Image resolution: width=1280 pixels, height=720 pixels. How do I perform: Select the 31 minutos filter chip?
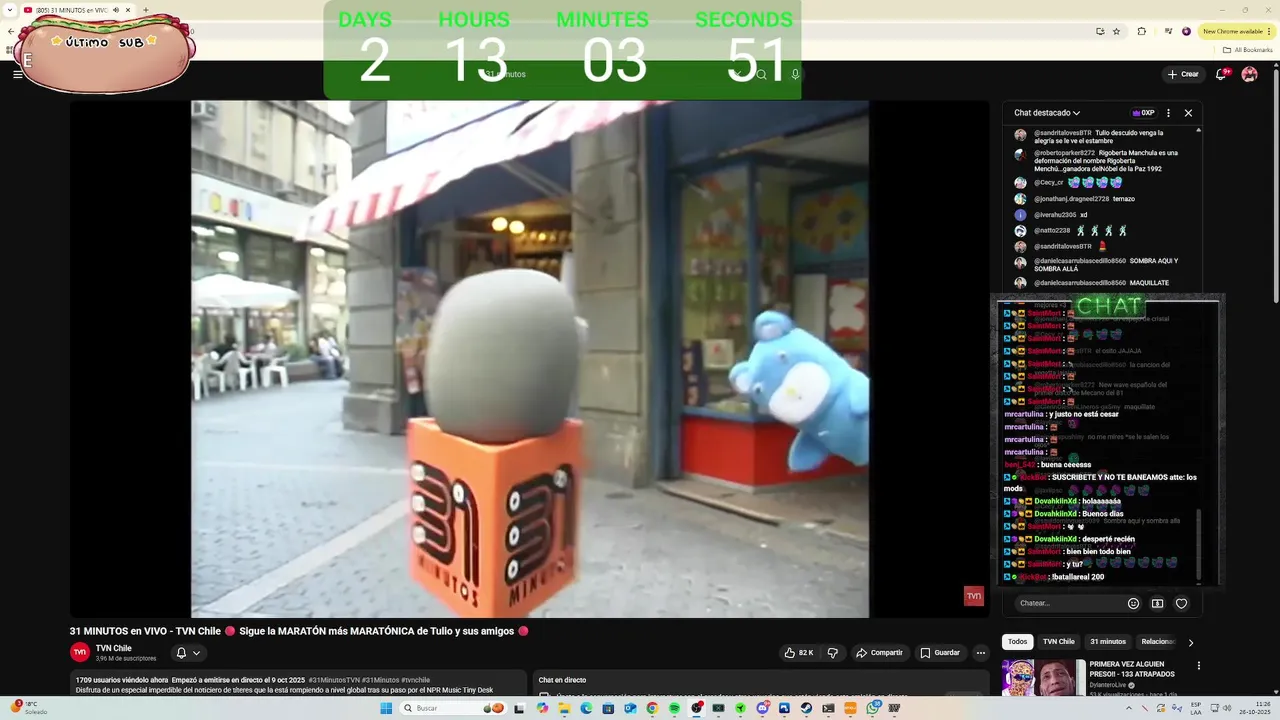point(1108,642)
